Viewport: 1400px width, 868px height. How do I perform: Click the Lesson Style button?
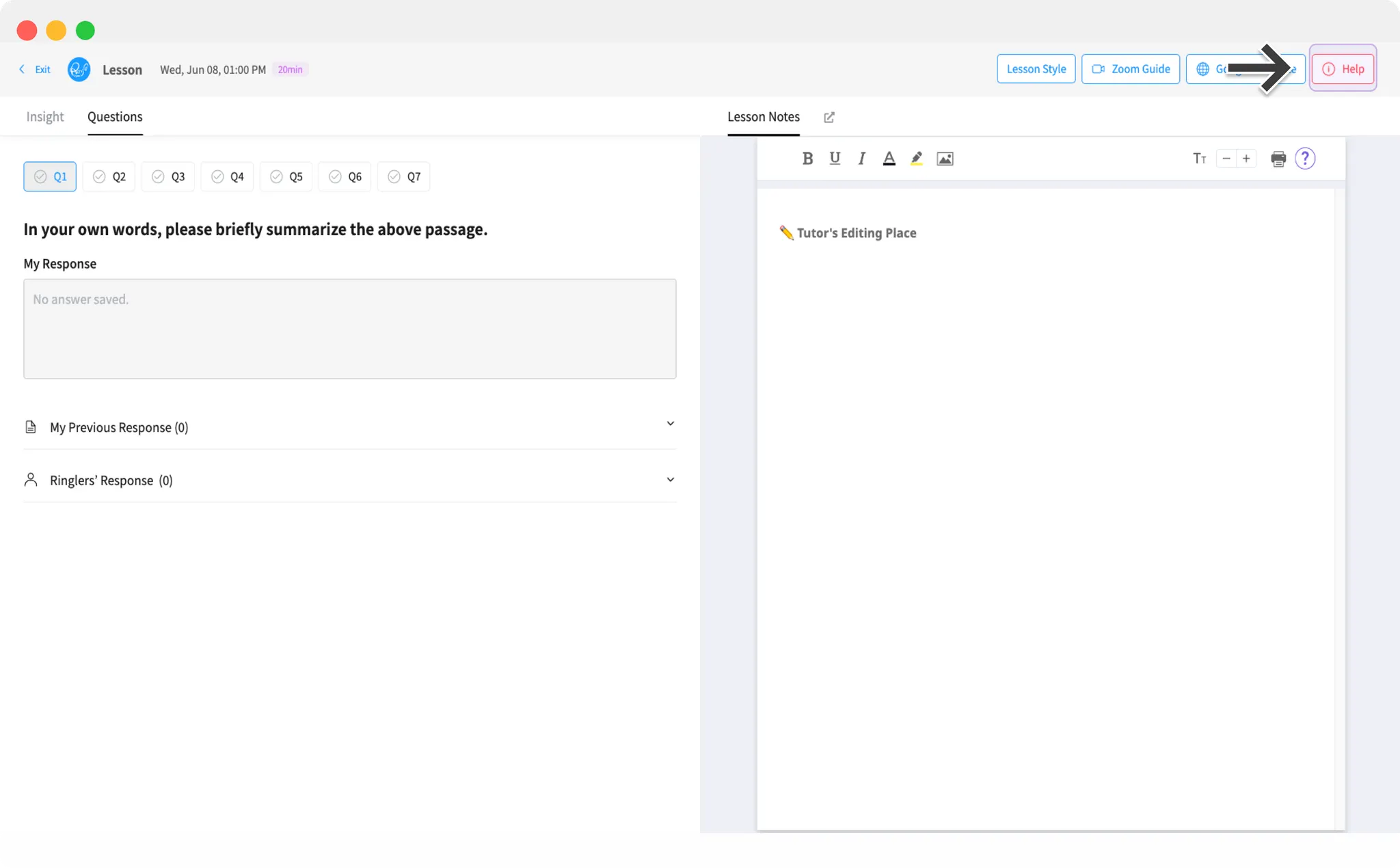(1036, 69)
